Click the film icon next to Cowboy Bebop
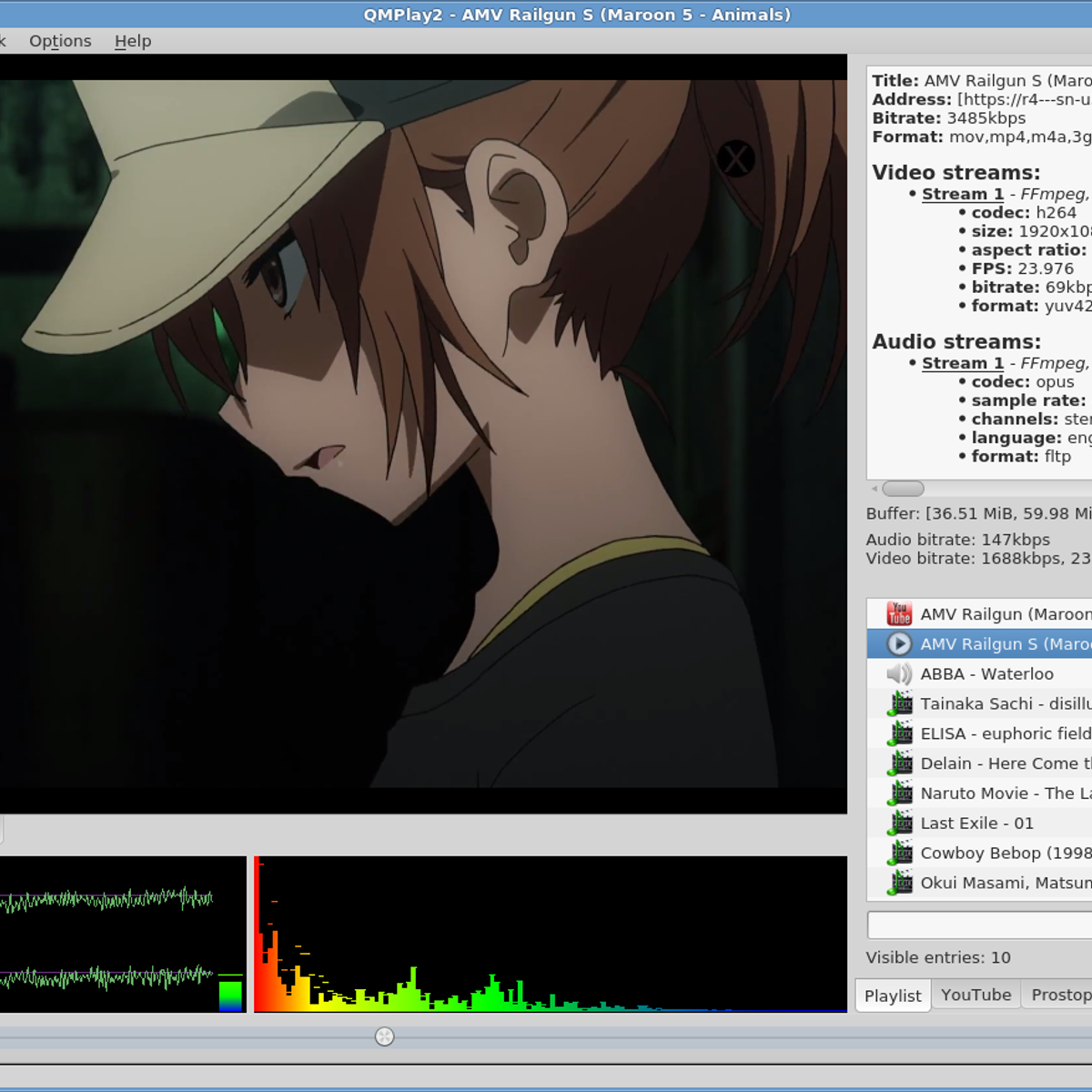1092x1092 pixels. pyautogui.click(x=900, y=853)
